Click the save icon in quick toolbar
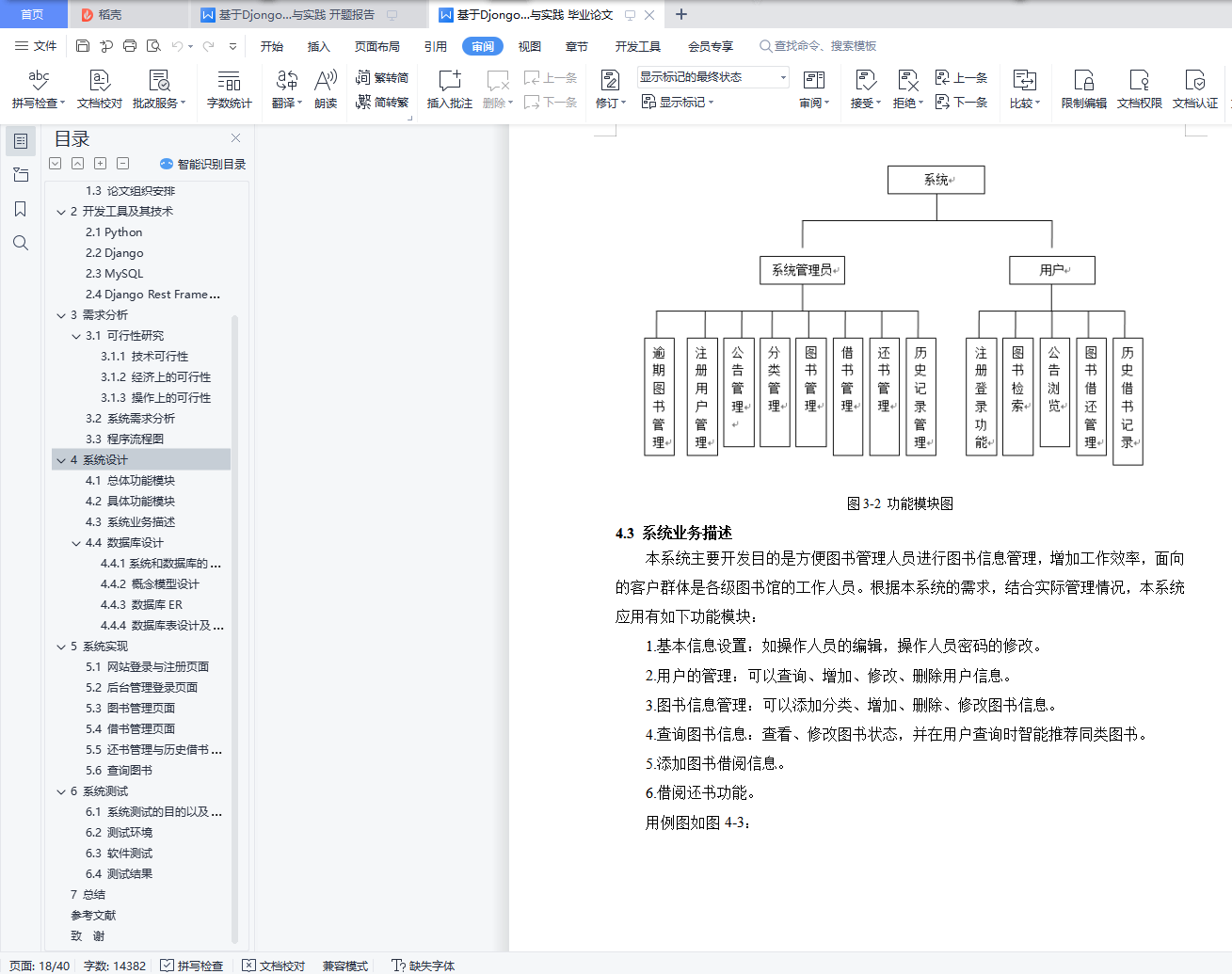Viewport: 1232px width, 974px height. click(x=83, y=45)
